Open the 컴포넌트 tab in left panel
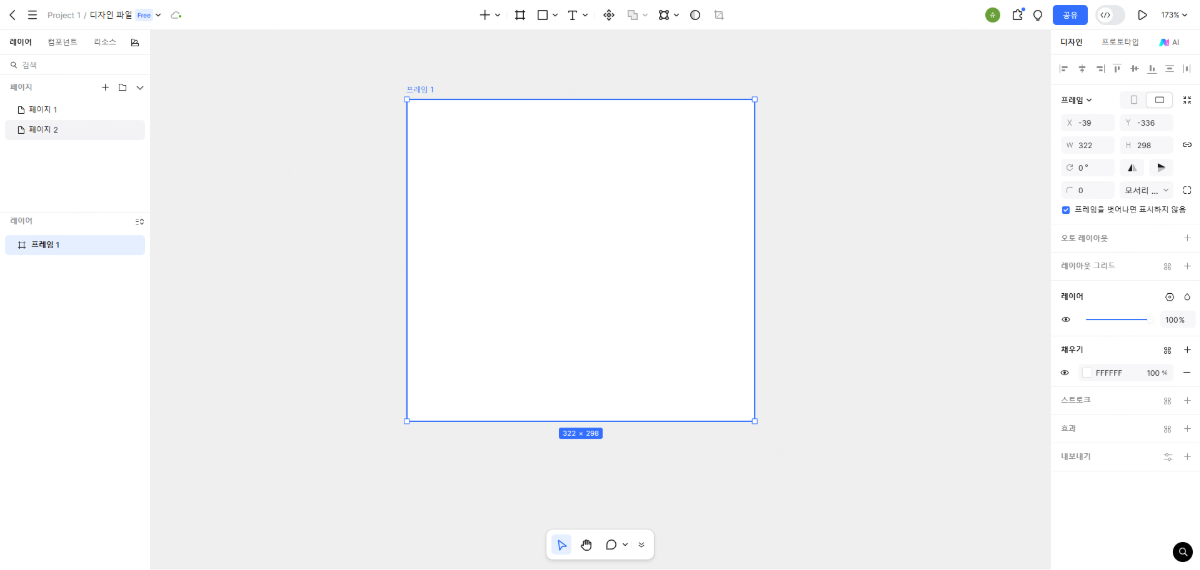Image resolution: width=1200 pixels, height=570 pixels. (62, 42)
